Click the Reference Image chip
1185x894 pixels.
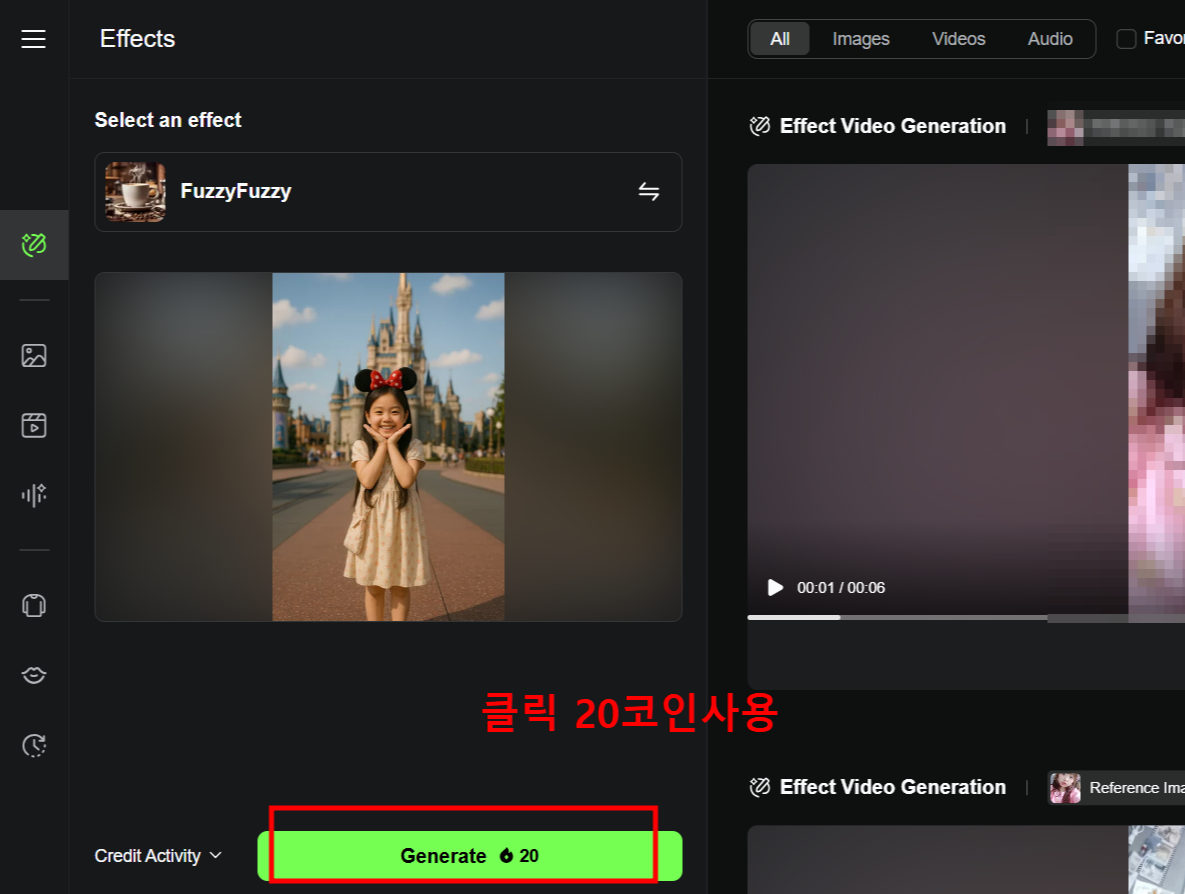[x=1116, y=787]
